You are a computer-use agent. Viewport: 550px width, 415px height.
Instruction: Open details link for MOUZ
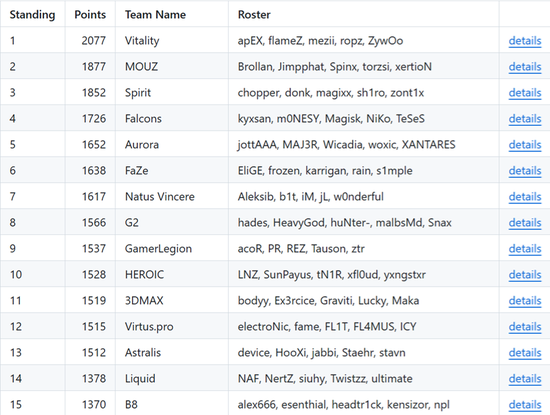point(525,67)
